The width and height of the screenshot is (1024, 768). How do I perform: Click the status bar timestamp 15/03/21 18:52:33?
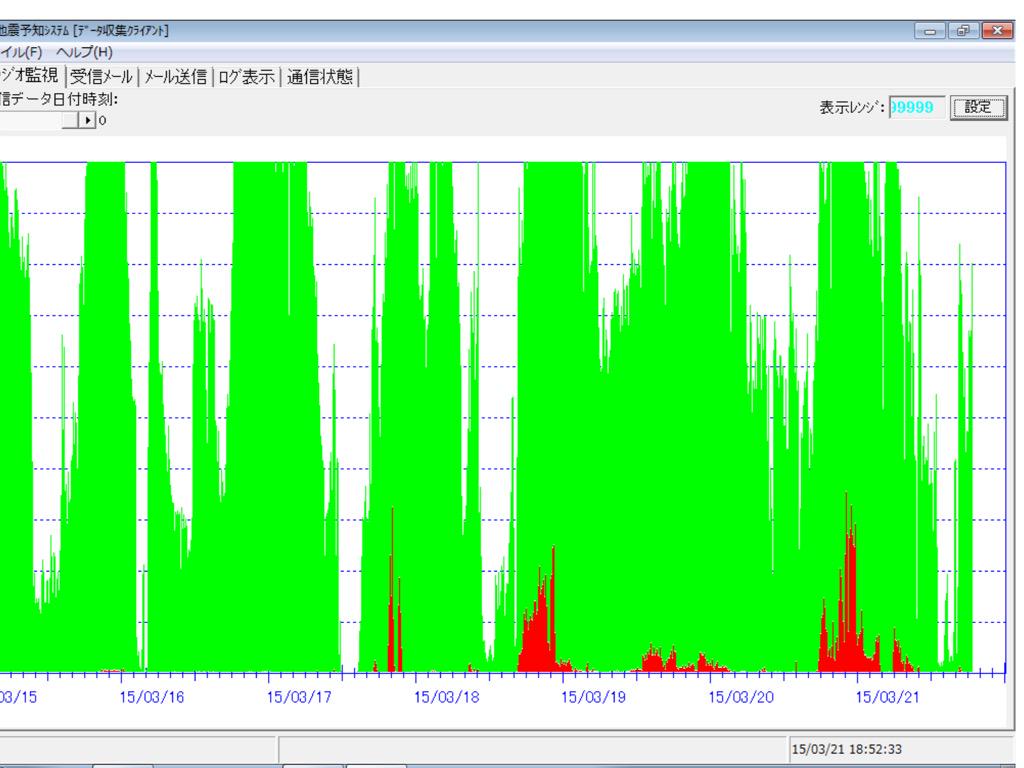(846, 749)
